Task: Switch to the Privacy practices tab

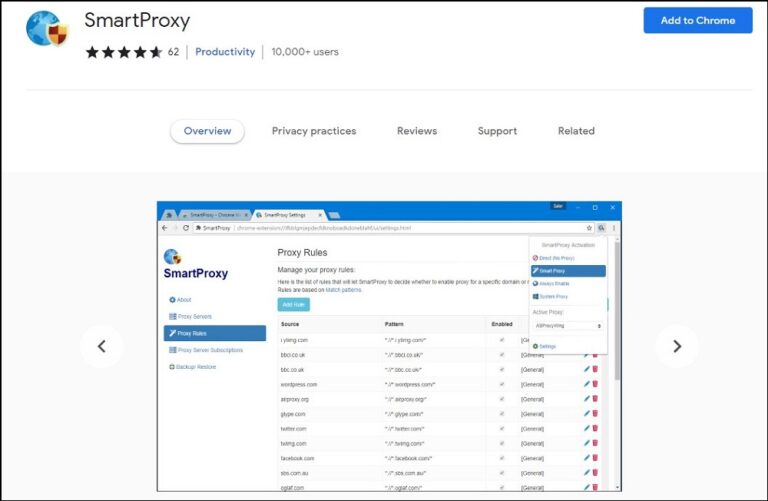Action: click(313, 131)
